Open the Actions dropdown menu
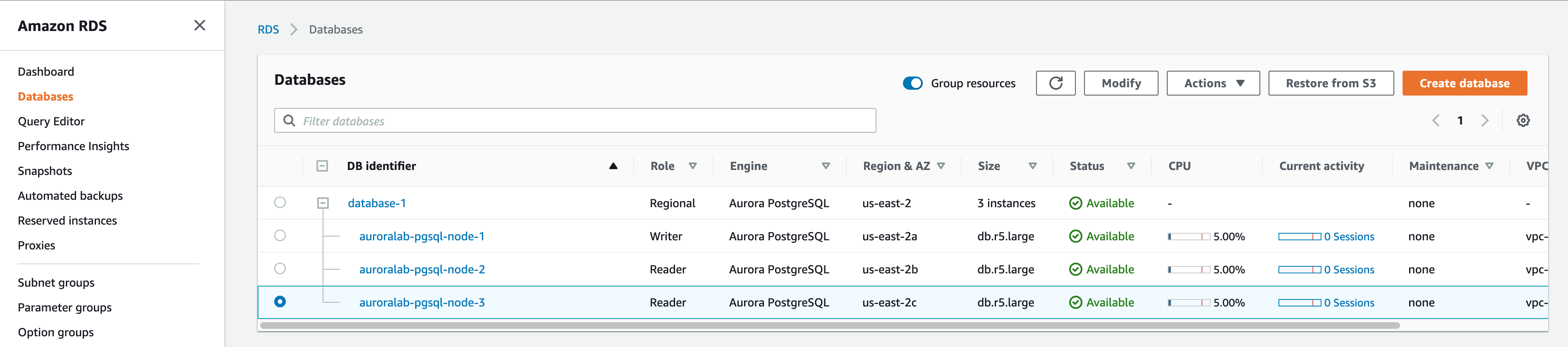The width and height of the screenshot is (1568, 347). (1213, 84)
